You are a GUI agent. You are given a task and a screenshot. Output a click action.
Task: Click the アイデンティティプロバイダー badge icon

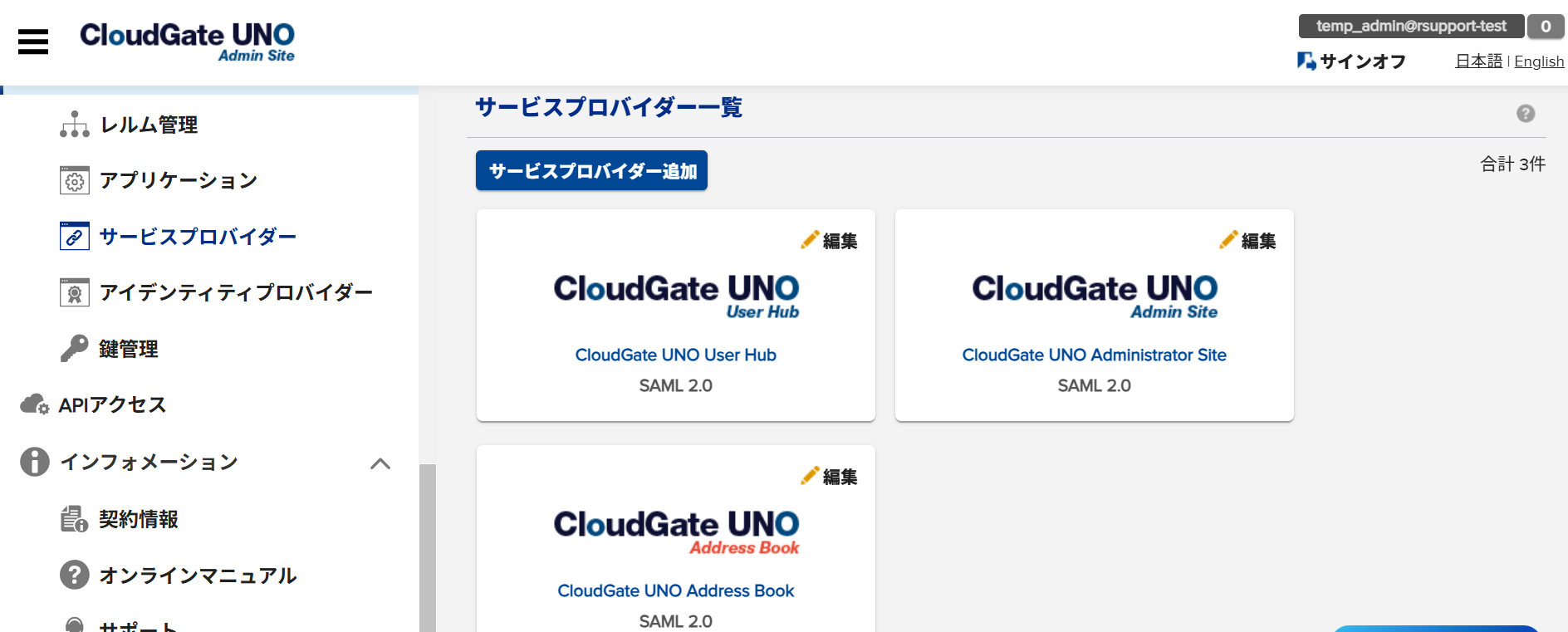click(75, 292)
